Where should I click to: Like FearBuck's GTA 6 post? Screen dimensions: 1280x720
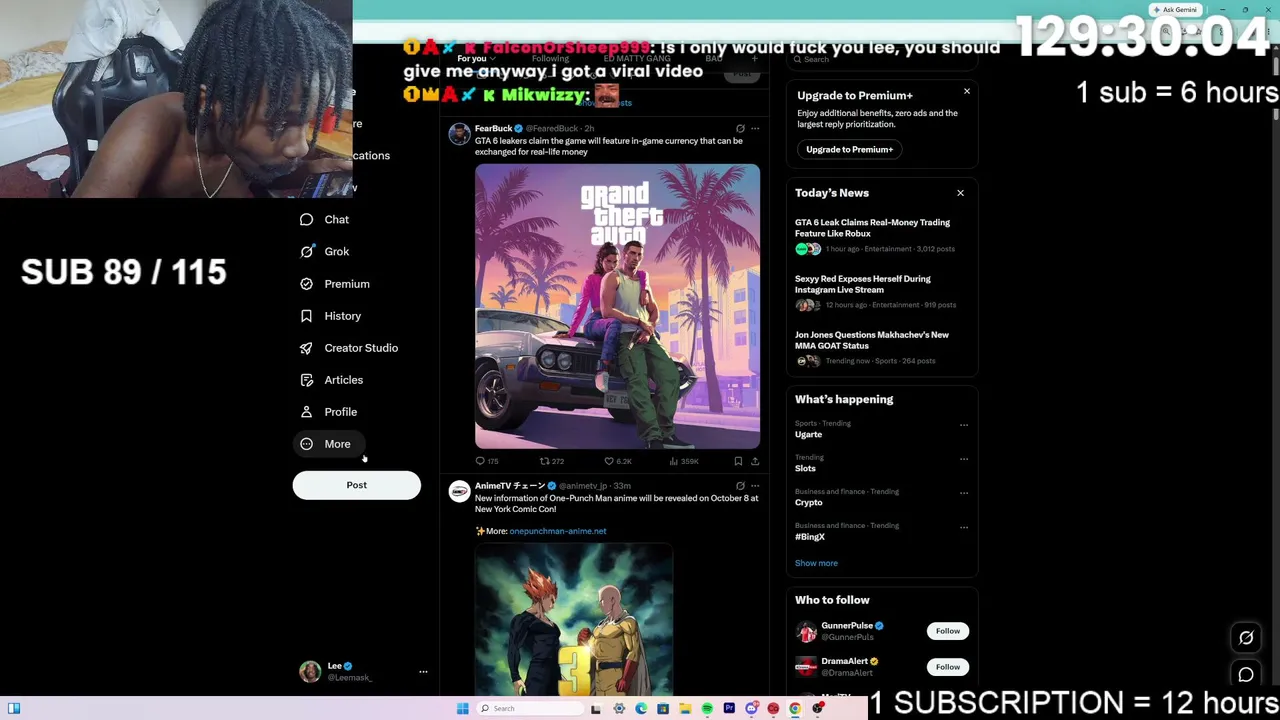pos(617,461)
